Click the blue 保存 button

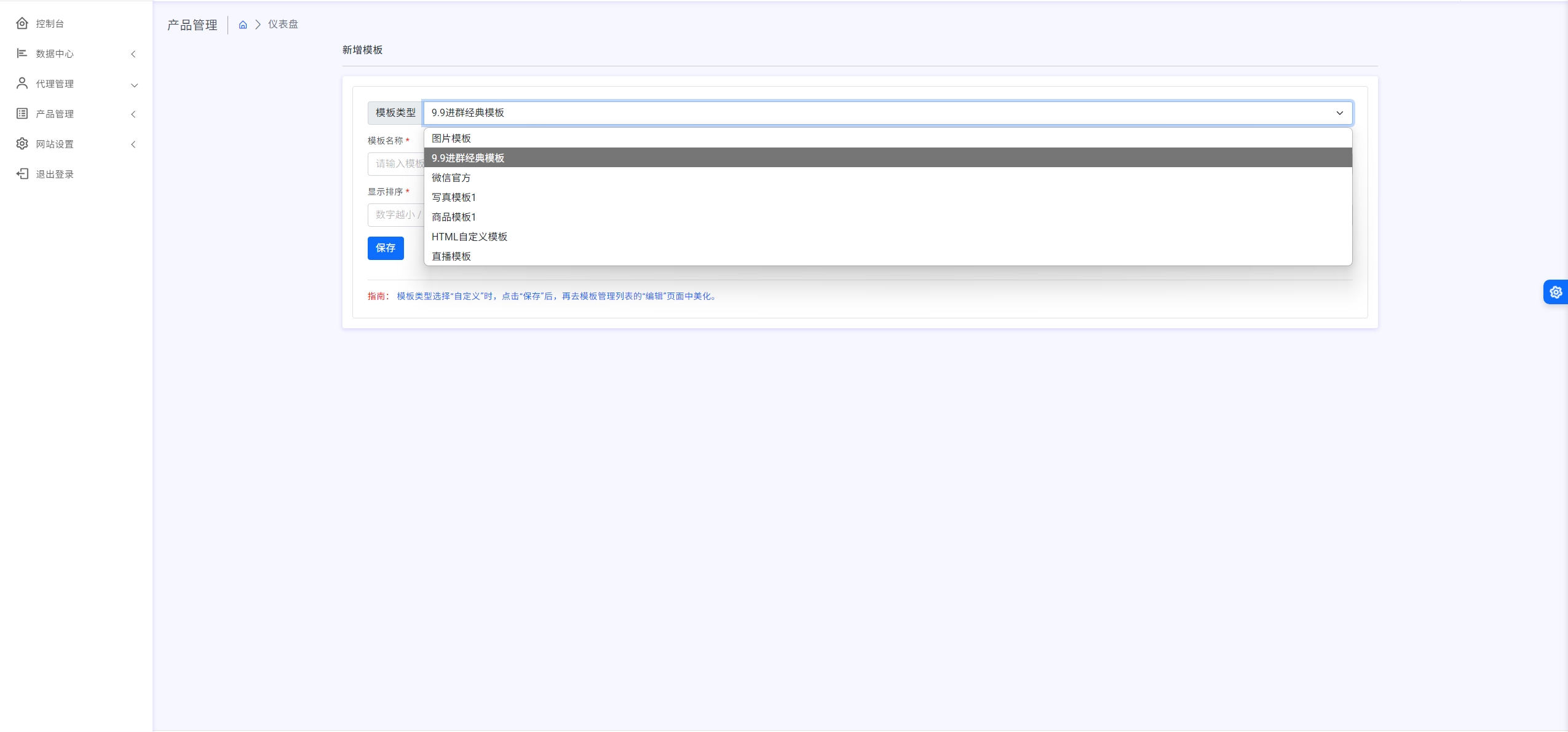click(386, 248)
